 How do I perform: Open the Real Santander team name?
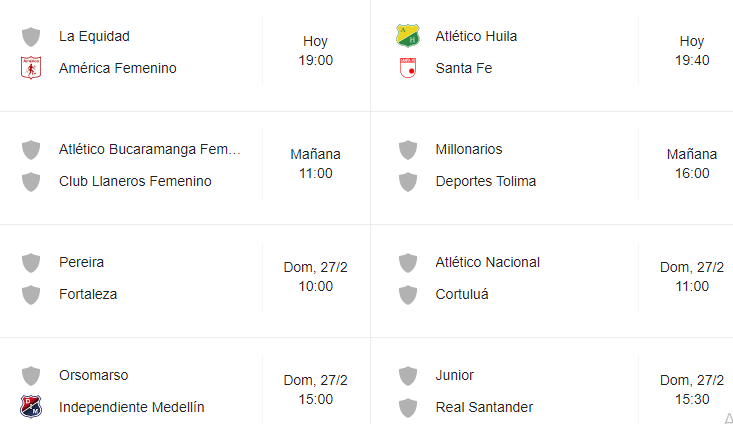(484, 407)
